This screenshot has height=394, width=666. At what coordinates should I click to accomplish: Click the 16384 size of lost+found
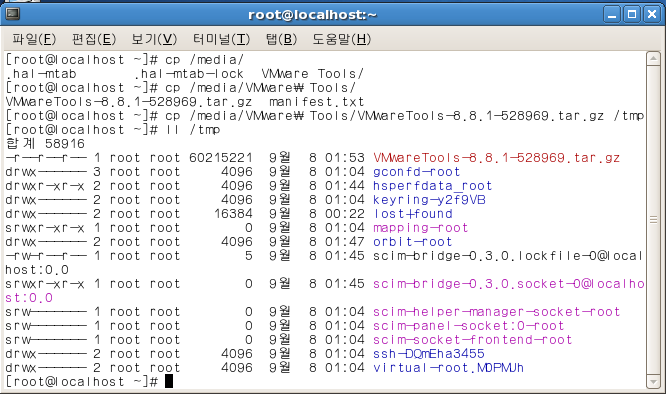point(233,214)
